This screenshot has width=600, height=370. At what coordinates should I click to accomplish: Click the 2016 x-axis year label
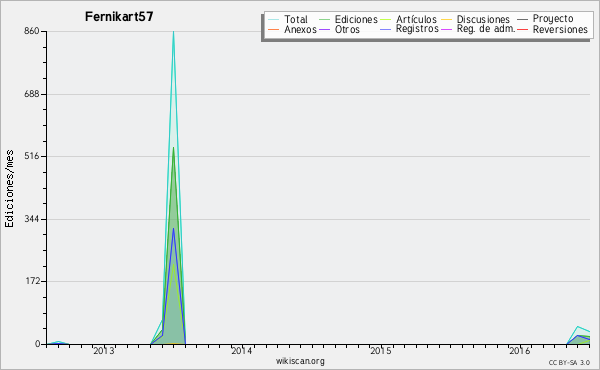pos(520,351)
